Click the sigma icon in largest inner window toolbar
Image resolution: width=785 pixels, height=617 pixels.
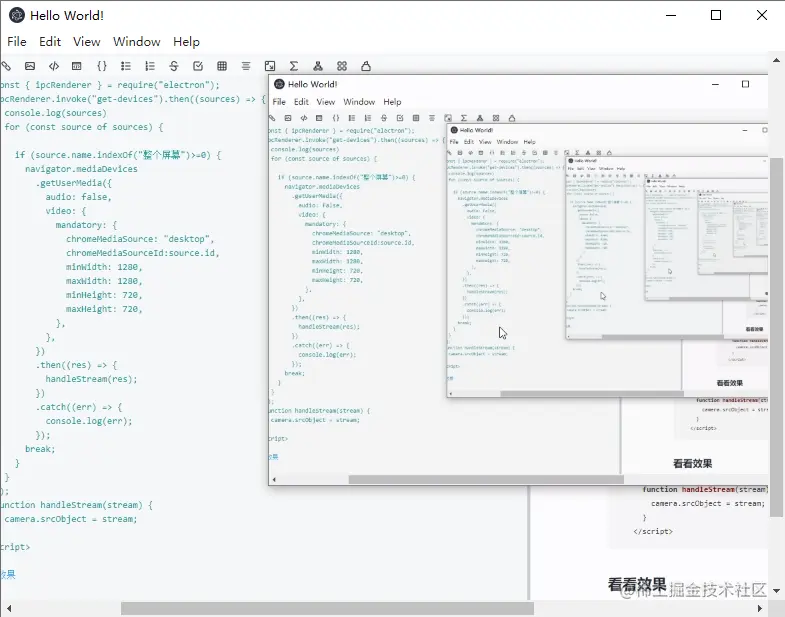pos(464,118)
